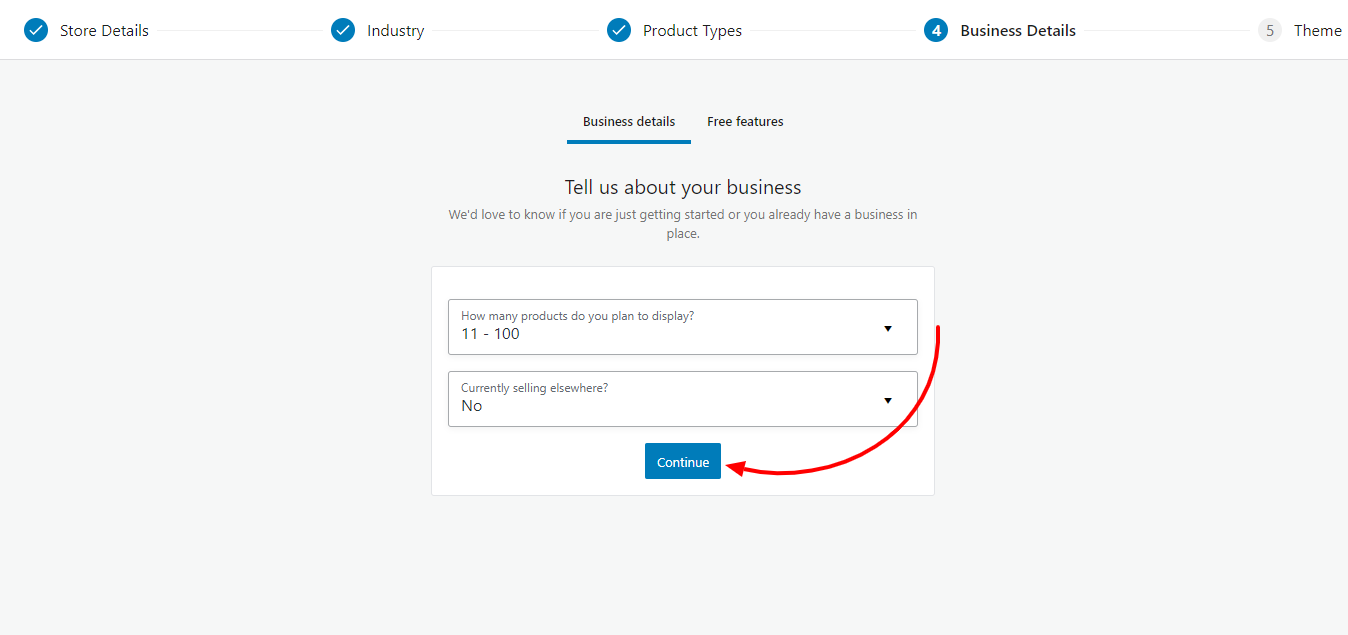
Task: Switch to the Free features tab
Action: [745, 121]
